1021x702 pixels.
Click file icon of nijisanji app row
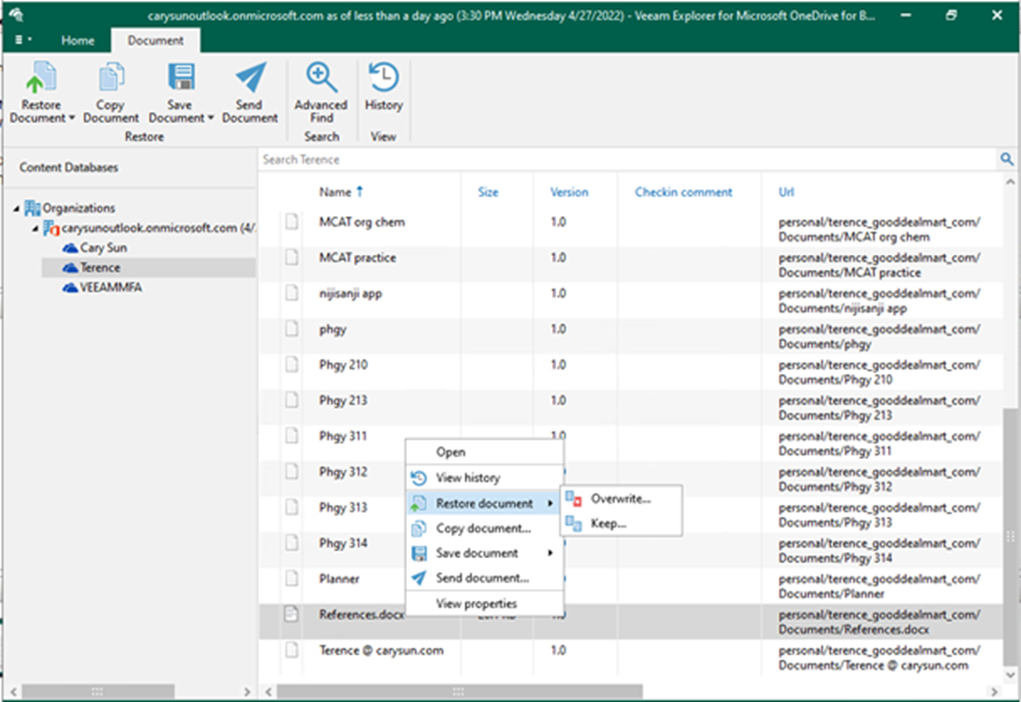tap(292, 293)
